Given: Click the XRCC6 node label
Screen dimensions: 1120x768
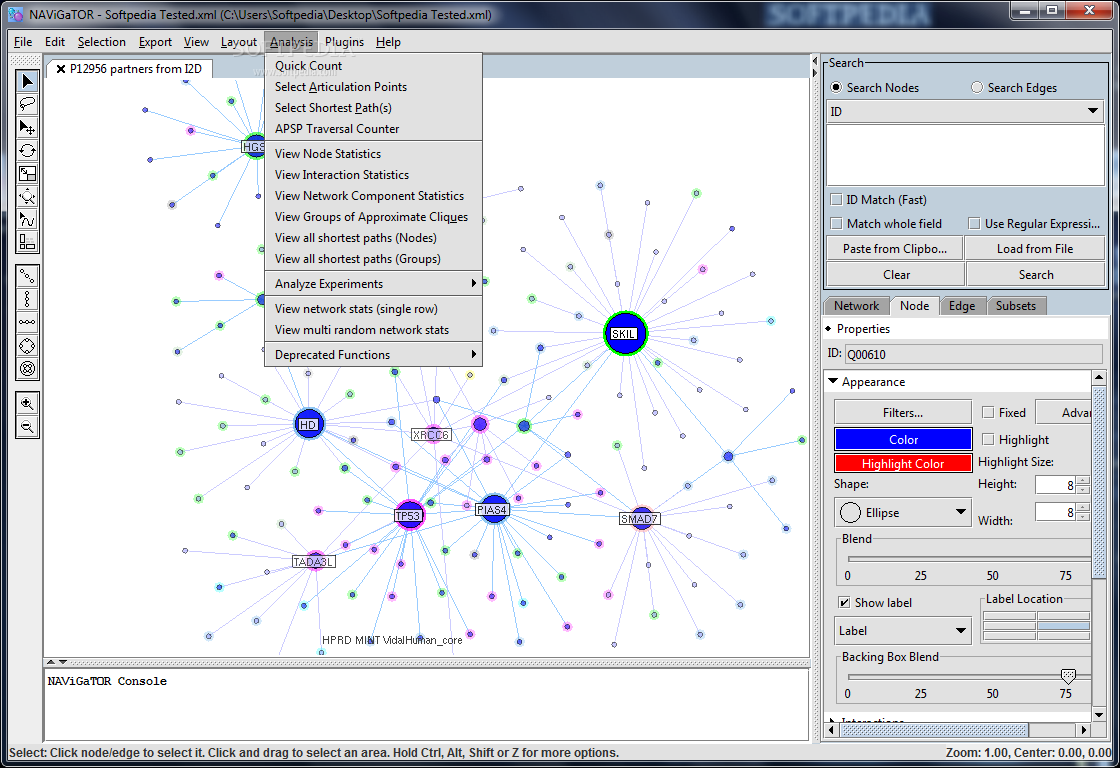Looking at the screenshot, I should (x=431, y=434).
